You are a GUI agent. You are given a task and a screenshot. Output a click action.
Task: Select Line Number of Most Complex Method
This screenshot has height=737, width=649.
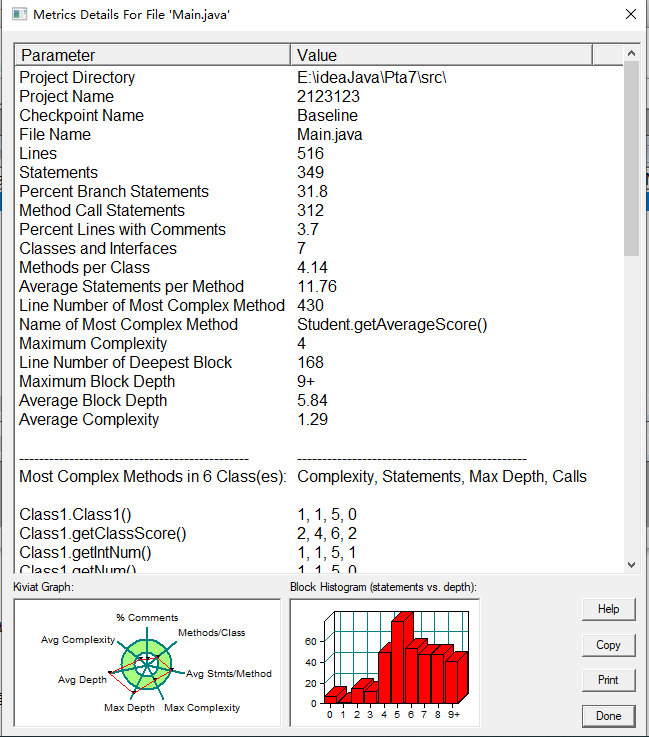[x=319, y=306]
